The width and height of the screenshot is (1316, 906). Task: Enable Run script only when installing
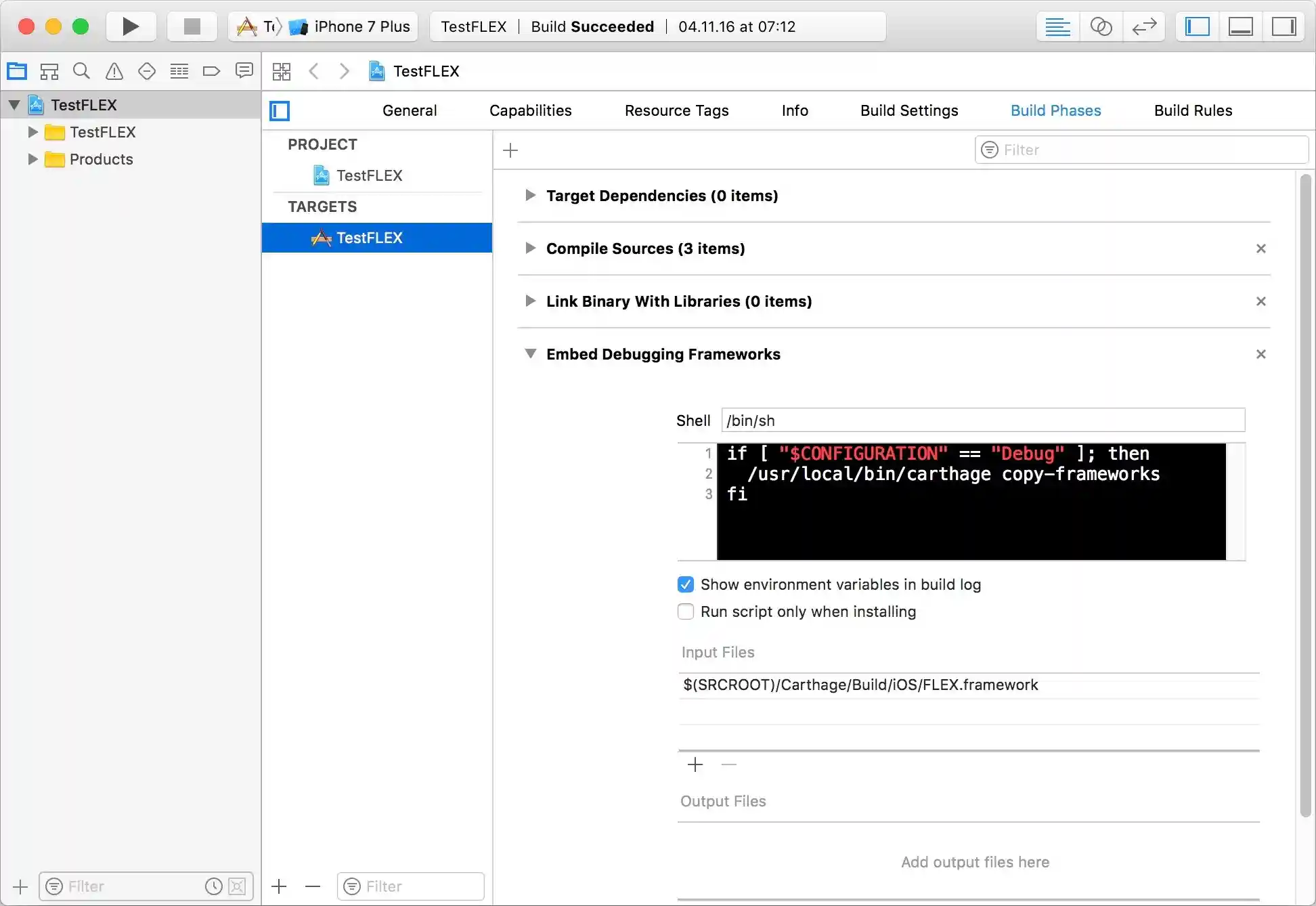tap(686, 611)
